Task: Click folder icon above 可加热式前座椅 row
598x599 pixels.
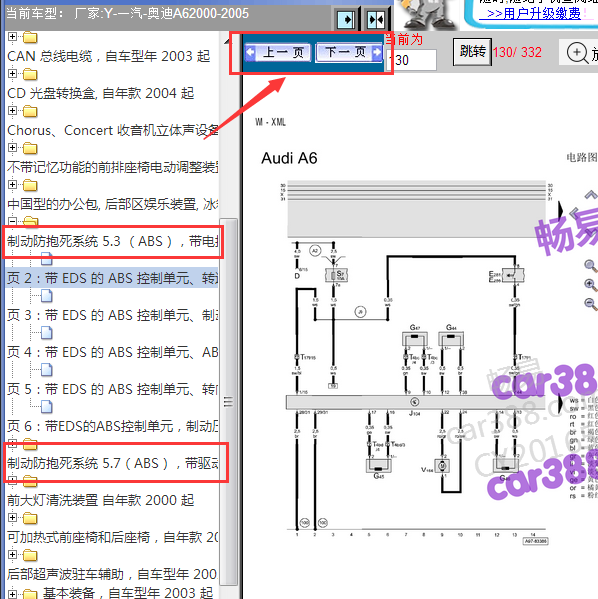Action: (x=30, y=518)
